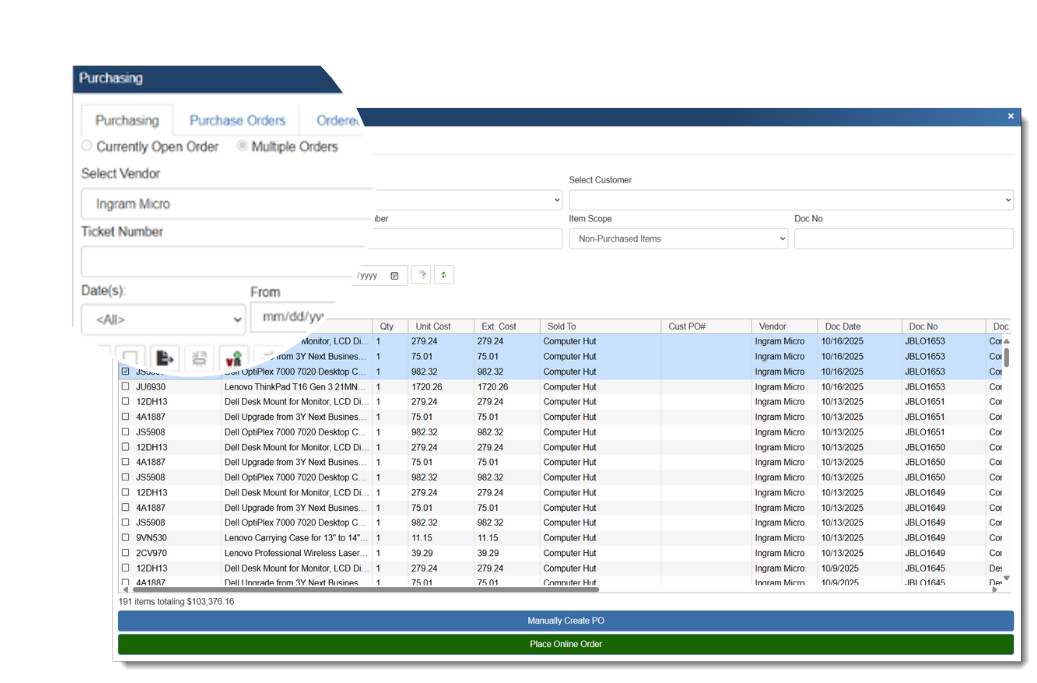This screenshot has width=1037, height=683.
Task: Select the print icon above the grid
Action: (x=199, y=358)
